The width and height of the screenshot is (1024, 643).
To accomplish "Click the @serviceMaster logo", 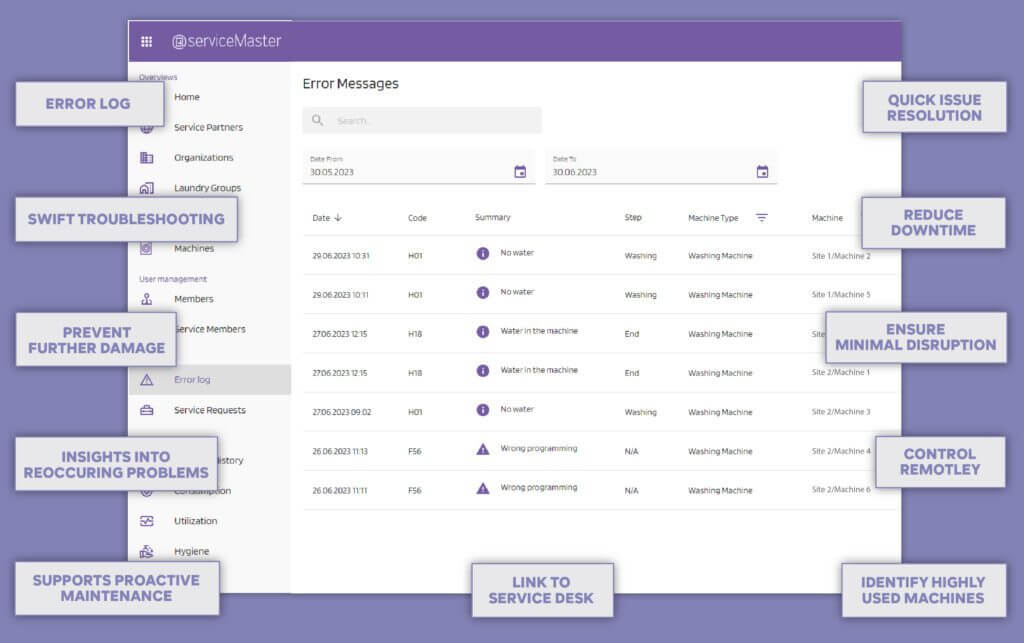I will point(226,41).
